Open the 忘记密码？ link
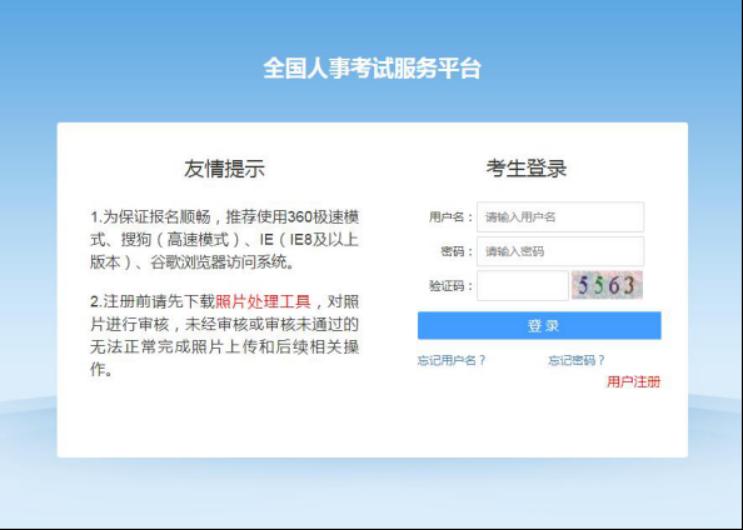Screen dimensions: 743x530 (x=576, y=360)
